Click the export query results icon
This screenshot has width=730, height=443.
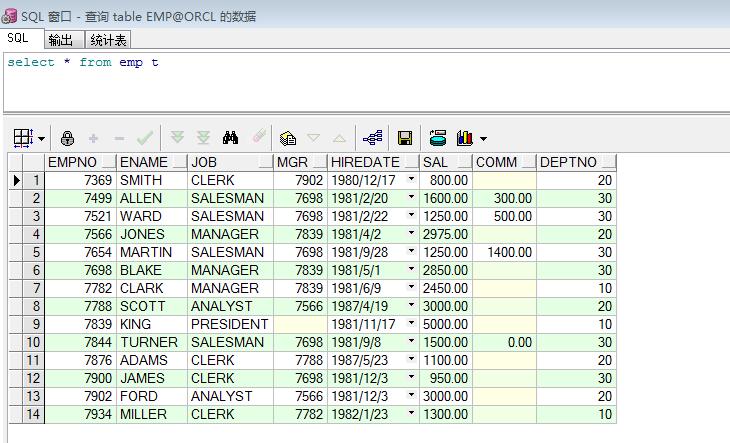[438, 138]
